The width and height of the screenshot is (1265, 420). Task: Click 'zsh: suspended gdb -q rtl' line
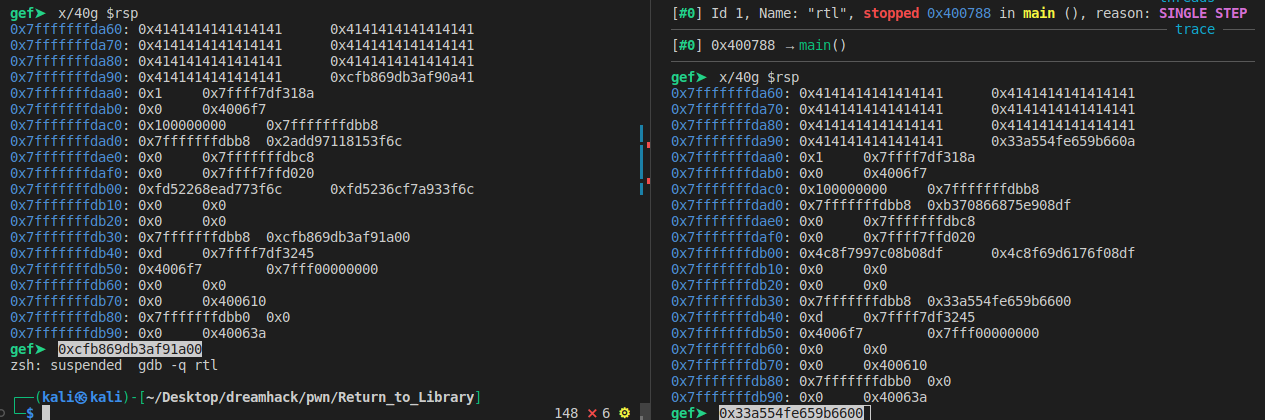tap(114, 365)
